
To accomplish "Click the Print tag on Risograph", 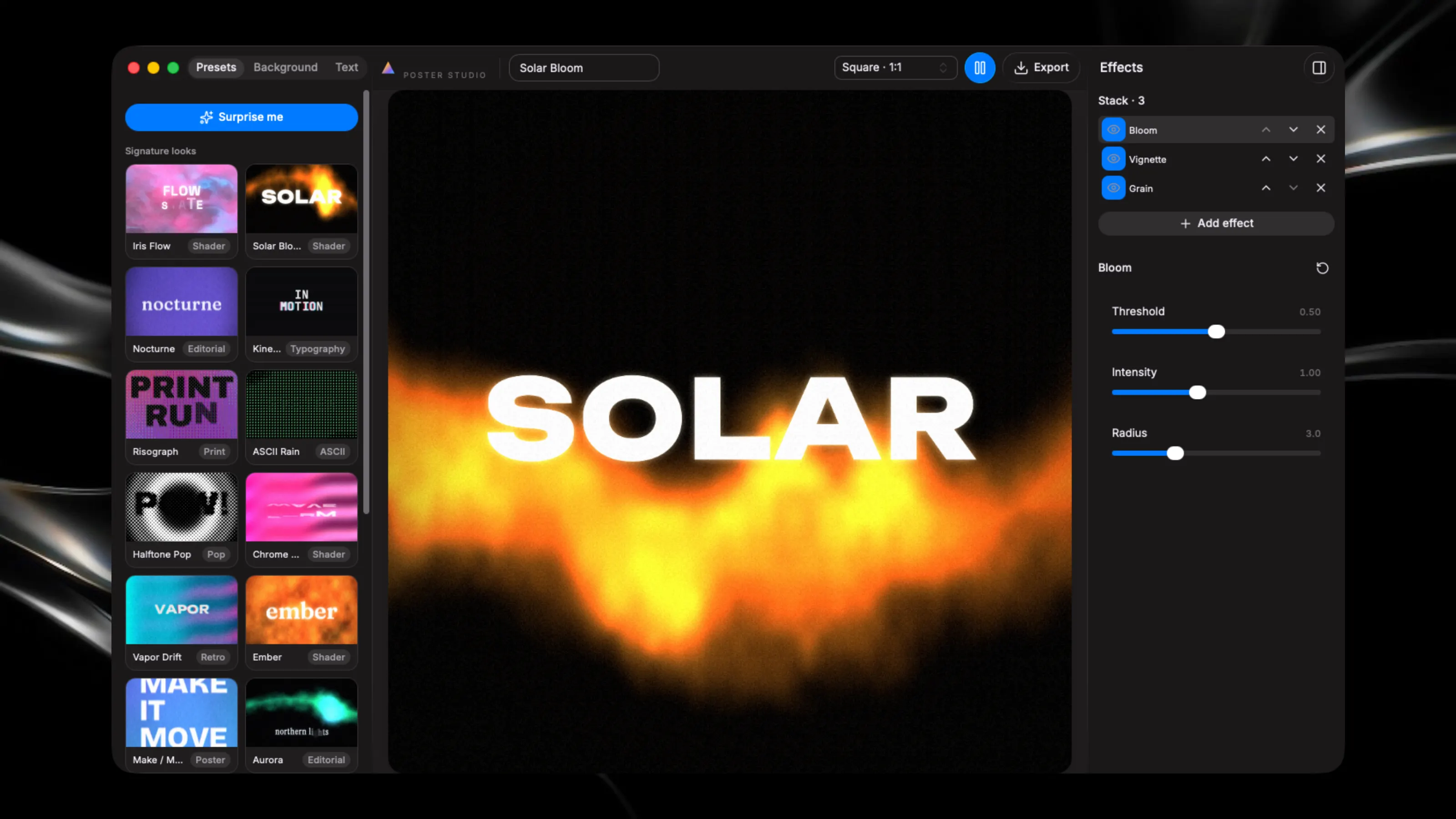I will (x=214, y=452).
